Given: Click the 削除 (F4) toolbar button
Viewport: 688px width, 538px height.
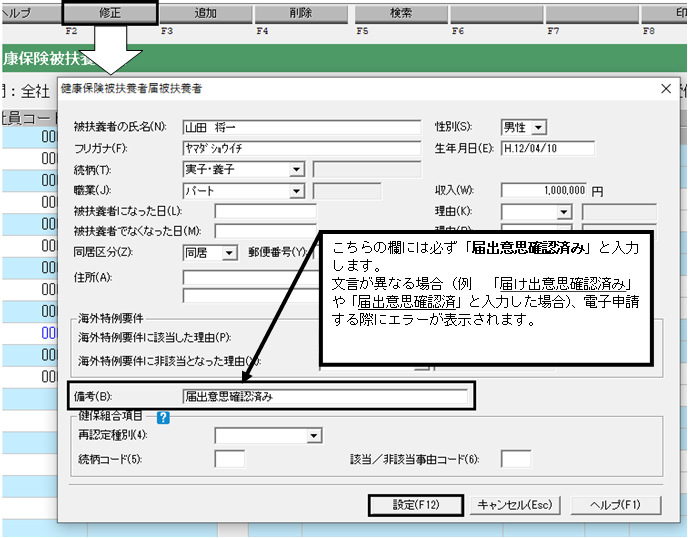Looking at the screenshot, I should (301, 13).
